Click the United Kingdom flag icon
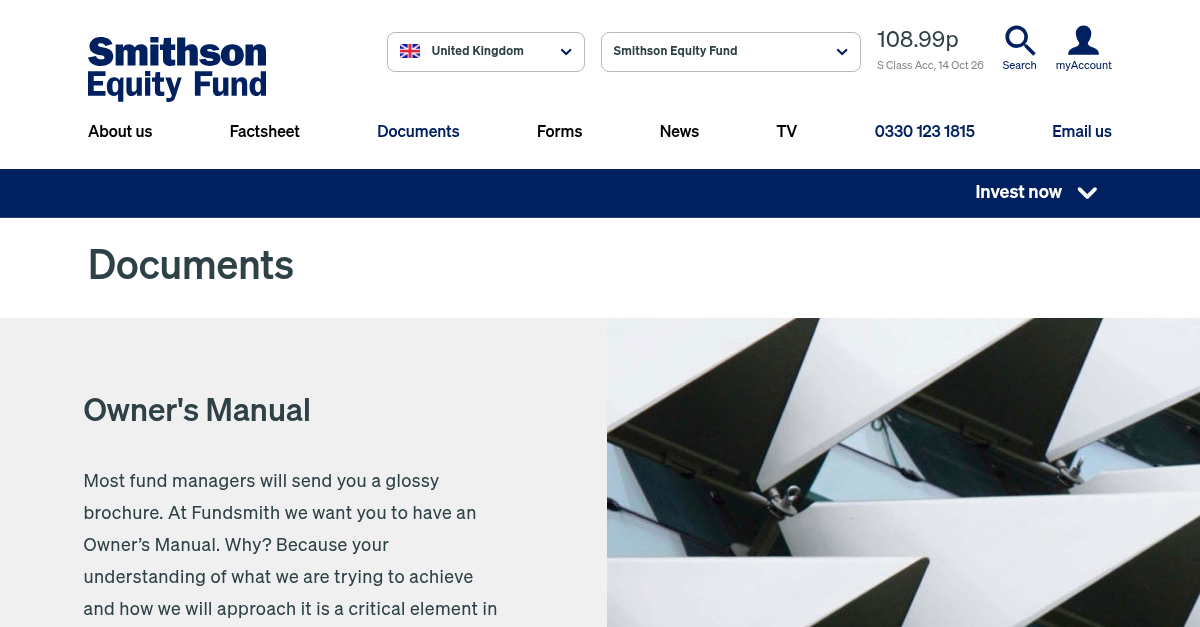This screenshot has width=1200, height=627. 410,51
